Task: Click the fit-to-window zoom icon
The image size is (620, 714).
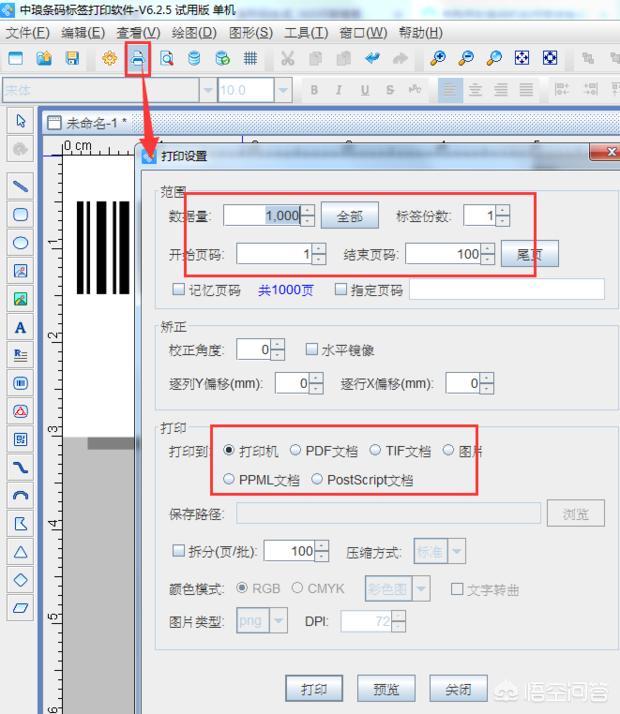Action: [522, 58]
